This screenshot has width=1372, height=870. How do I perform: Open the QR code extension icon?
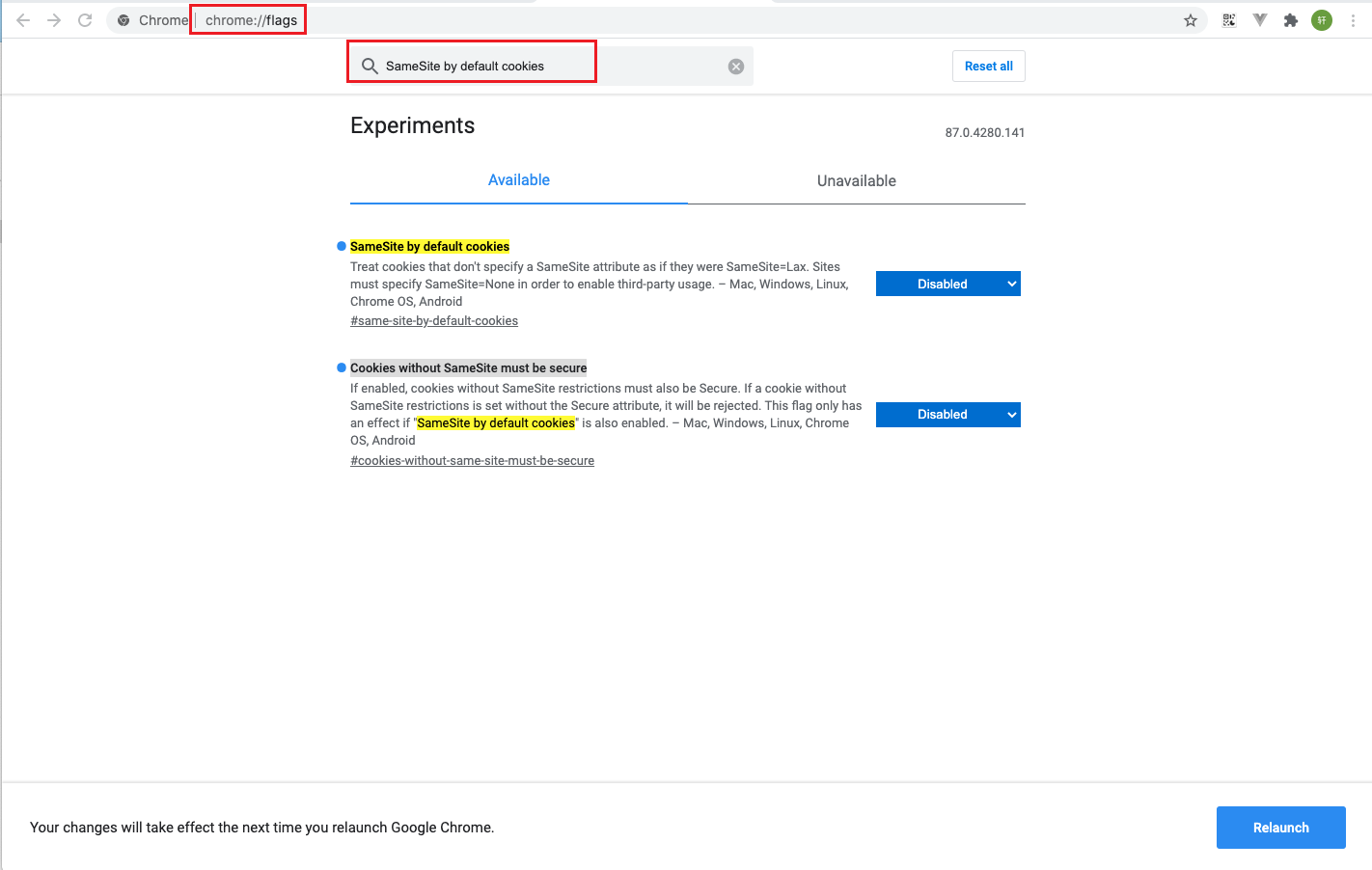[x=1229, y=20]
